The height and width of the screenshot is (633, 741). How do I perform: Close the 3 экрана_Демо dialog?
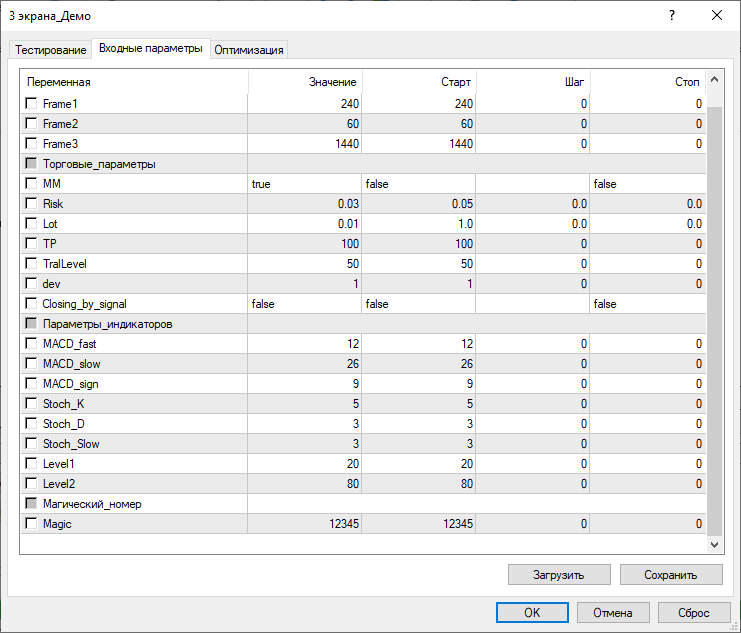tap(716, 16)
